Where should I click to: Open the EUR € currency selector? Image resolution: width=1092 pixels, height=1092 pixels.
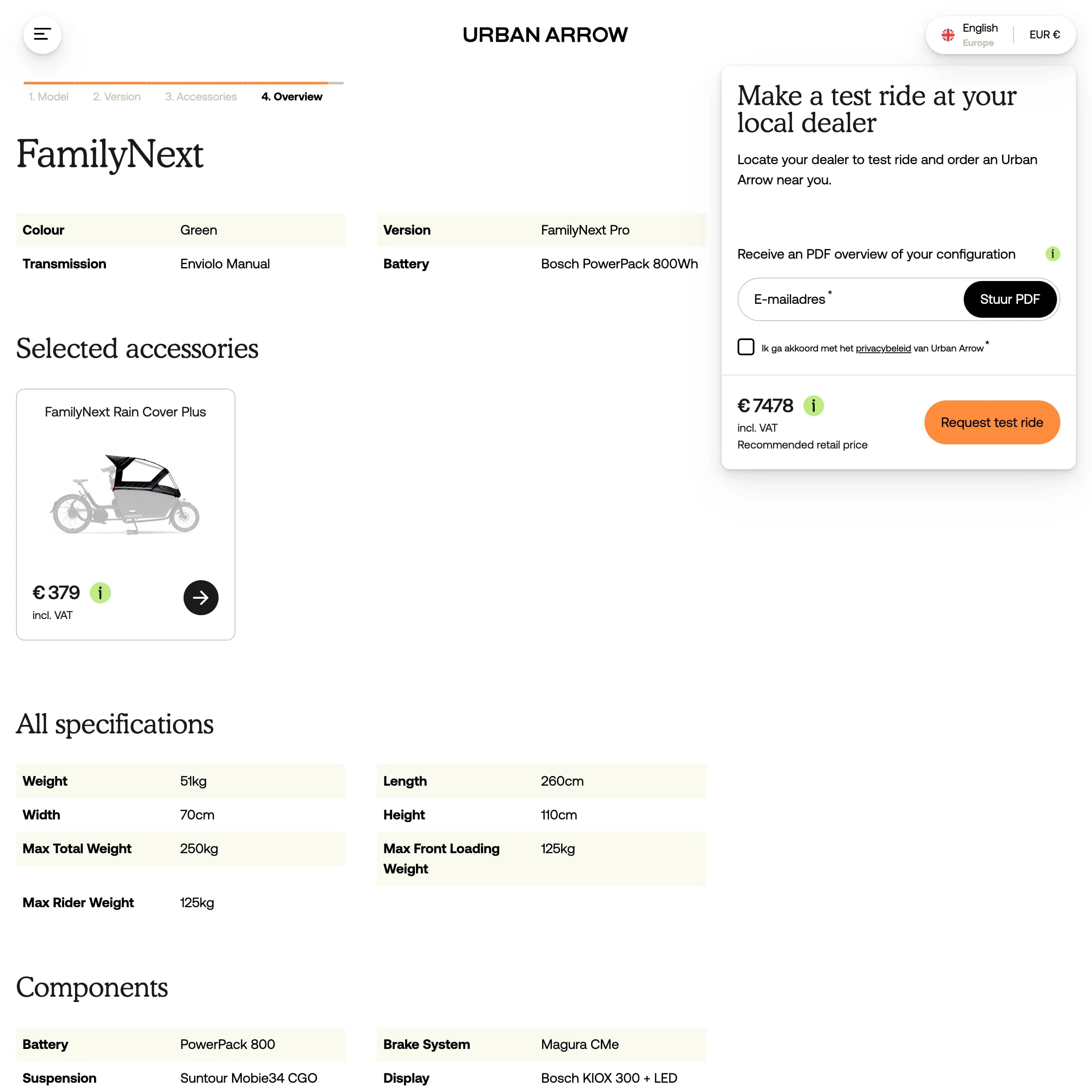(1044, 35)
